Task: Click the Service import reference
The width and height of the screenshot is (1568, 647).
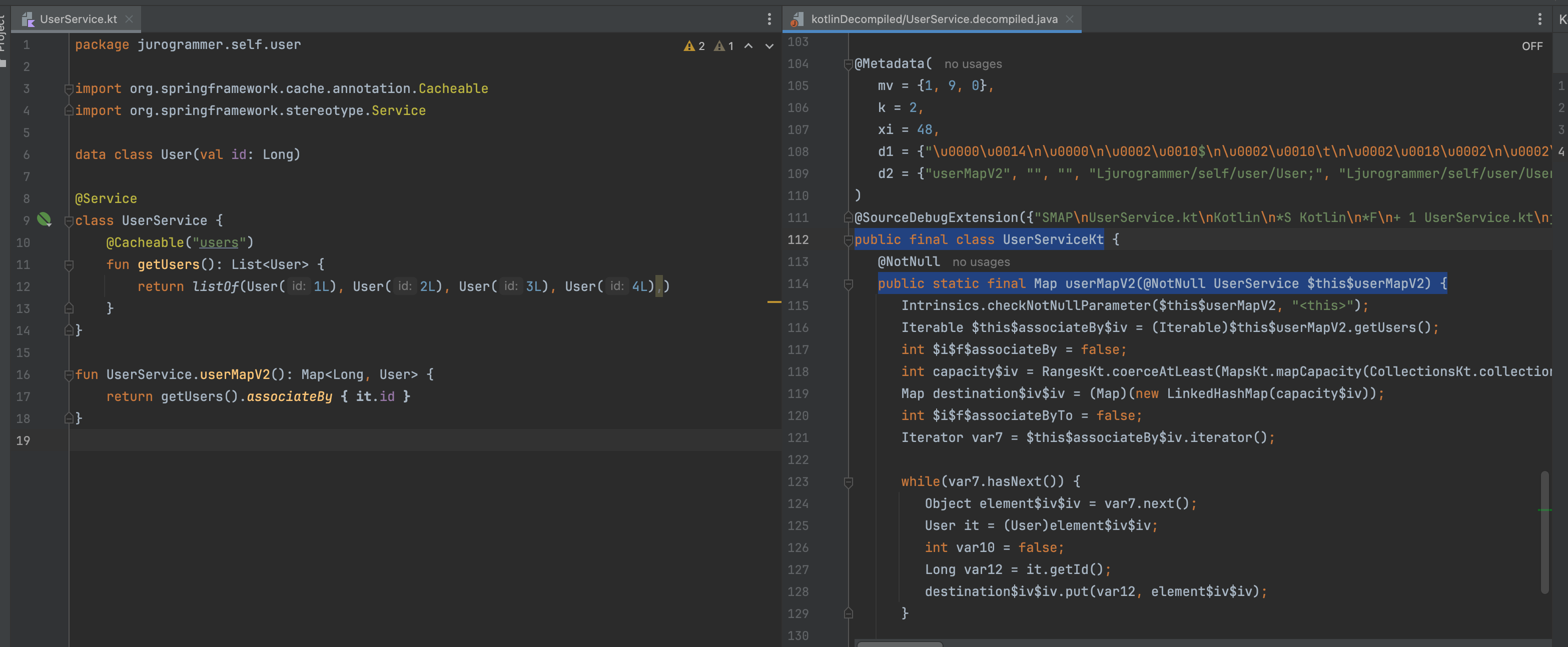Action: [x=399, y=110]
